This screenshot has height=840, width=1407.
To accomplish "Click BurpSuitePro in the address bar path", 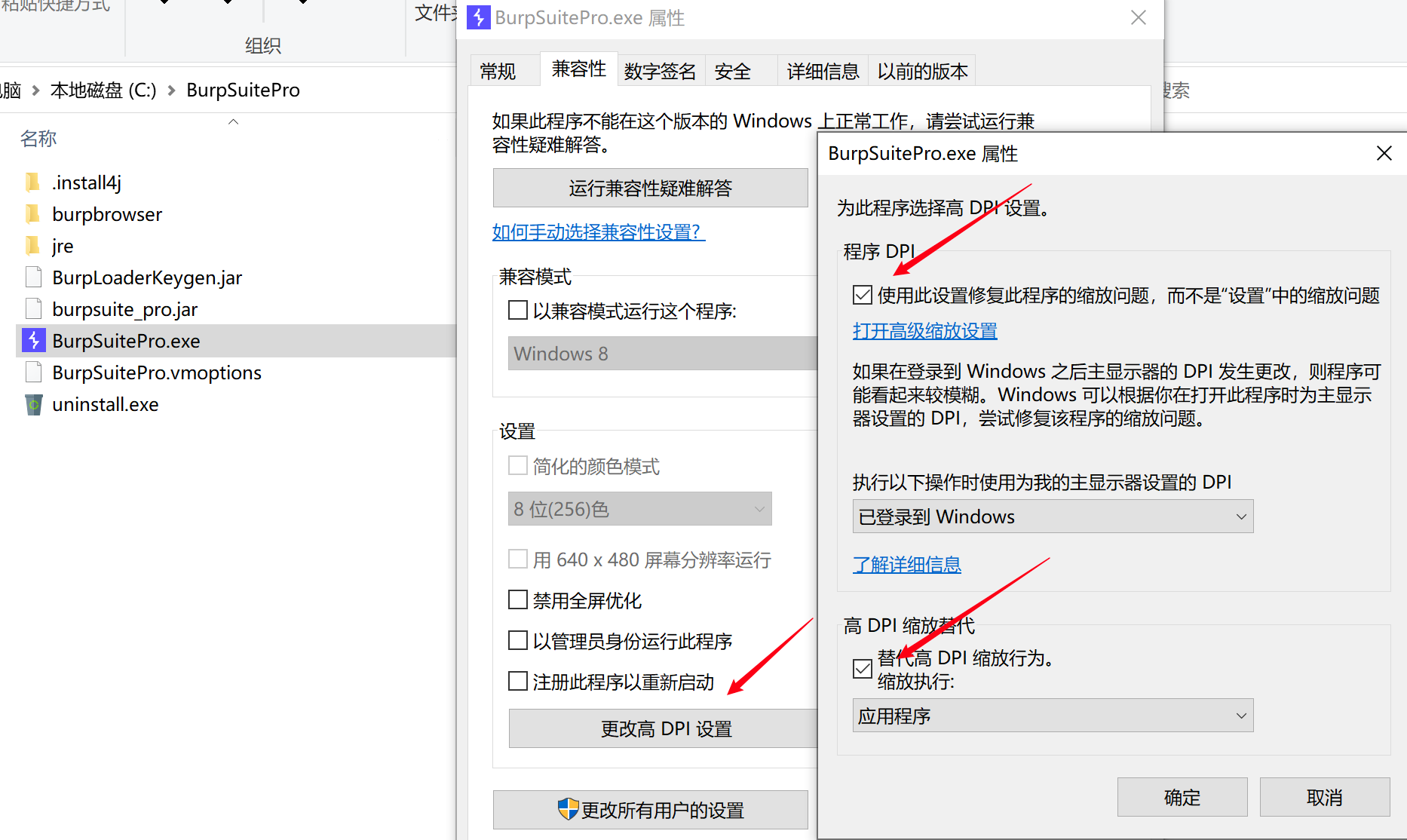I will point(243,90).
